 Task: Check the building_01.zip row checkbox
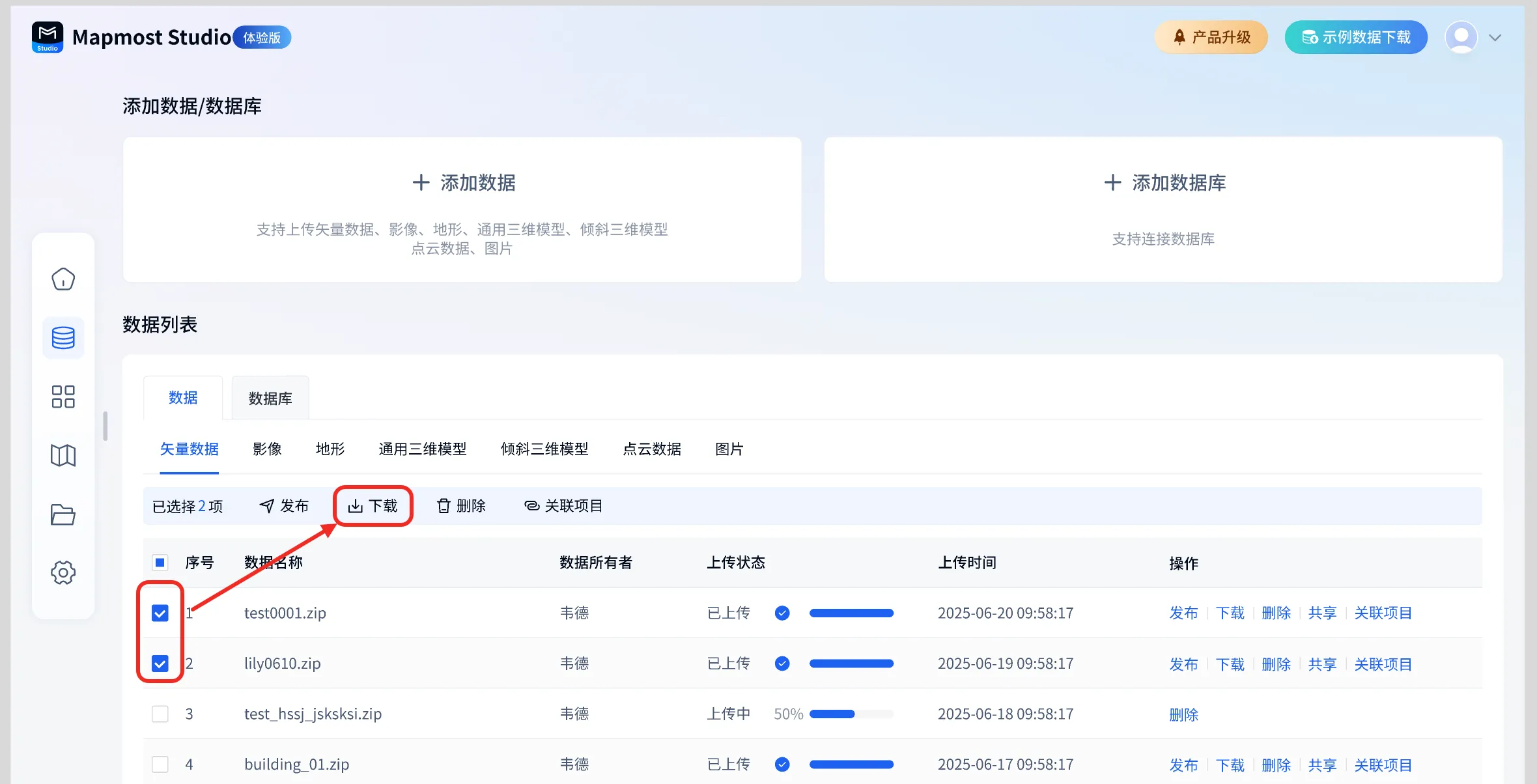(160, 764)
